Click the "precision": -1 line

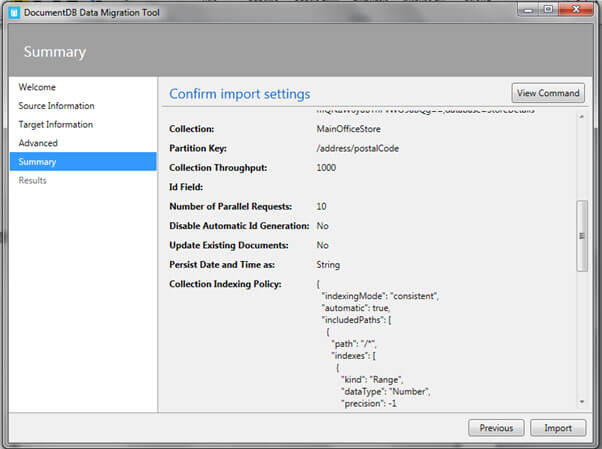(369, 404)
